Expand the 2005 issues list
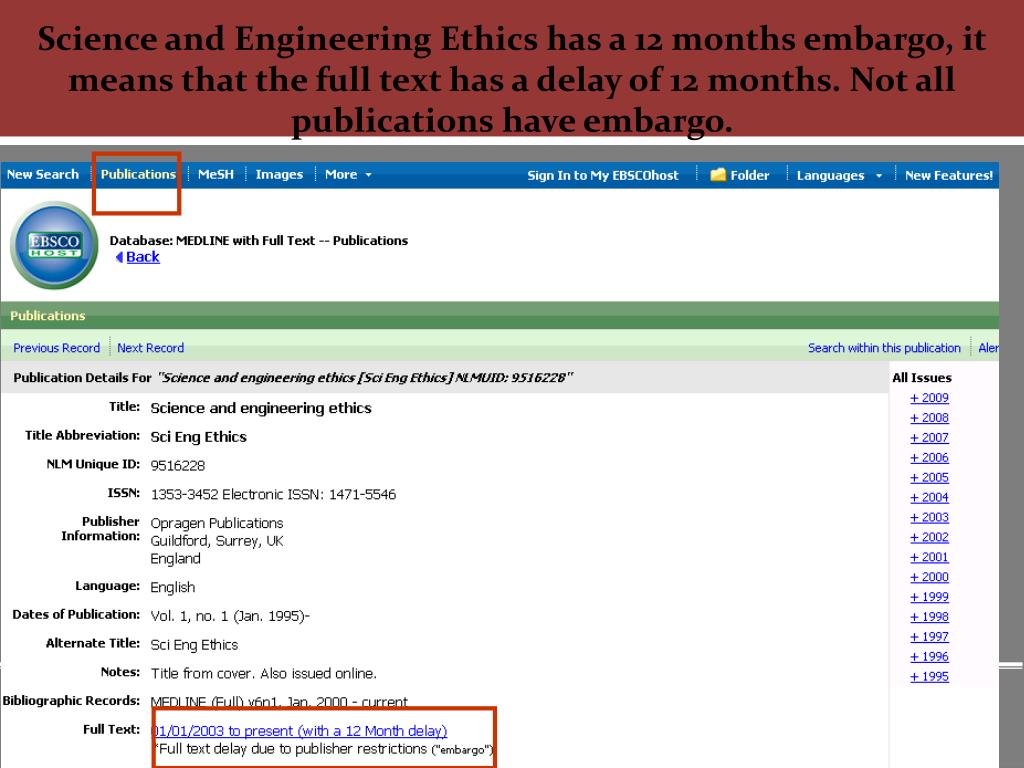1024x768 pixels. (x=929, y=477)
